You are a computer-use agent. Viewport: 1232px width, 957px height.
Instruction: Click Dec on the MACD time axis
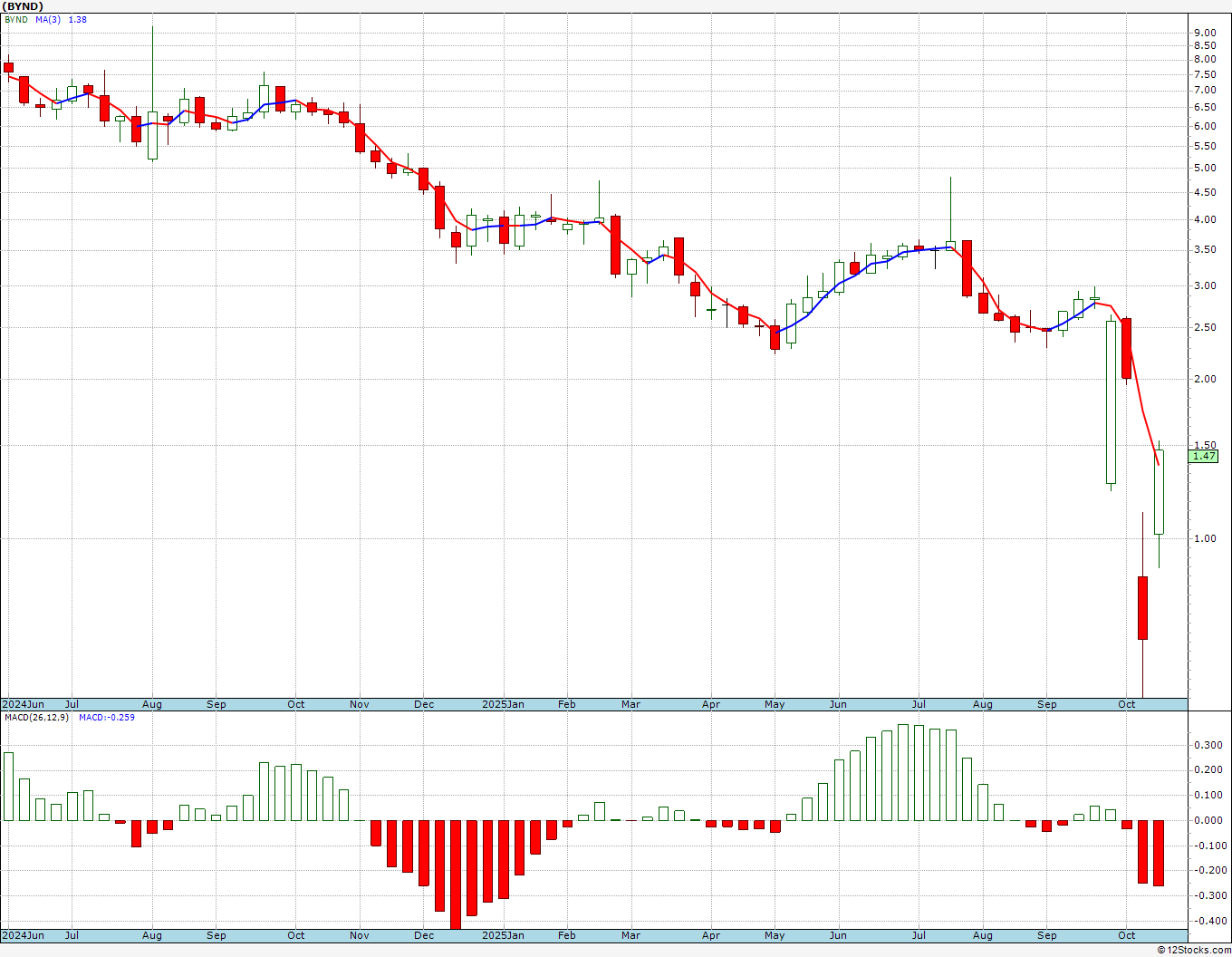424,935
